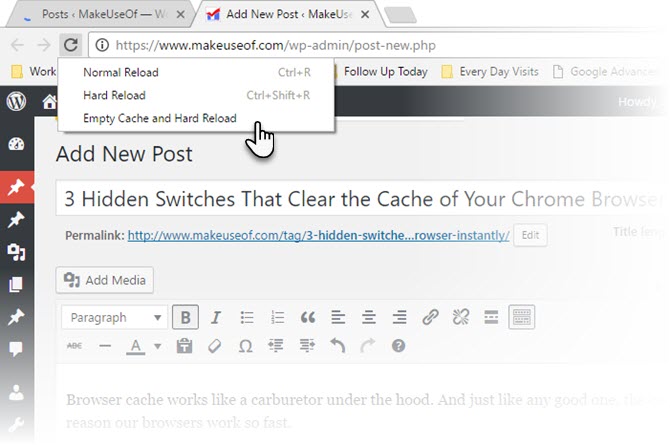Click the text color swatch button

[x=135, y=346]
